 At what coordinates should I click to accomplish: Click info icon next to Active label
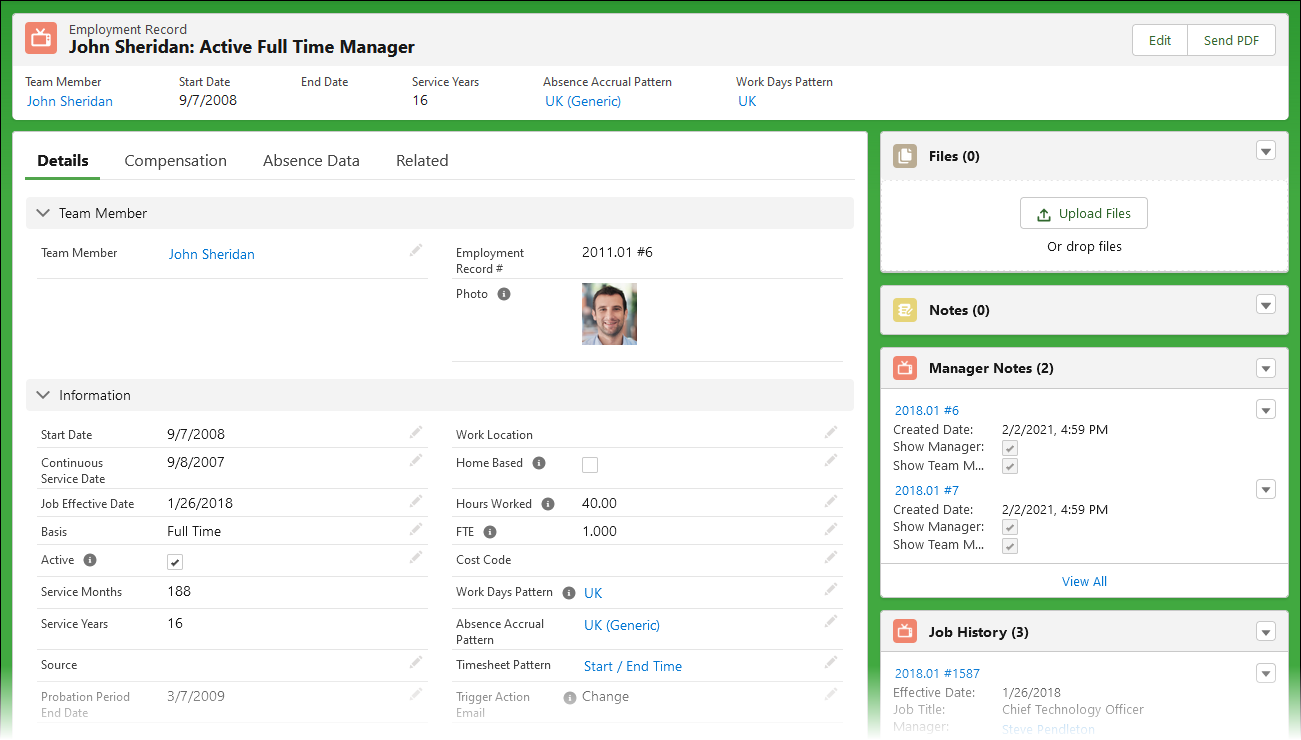pyautogui.click(x=90, y=560)
